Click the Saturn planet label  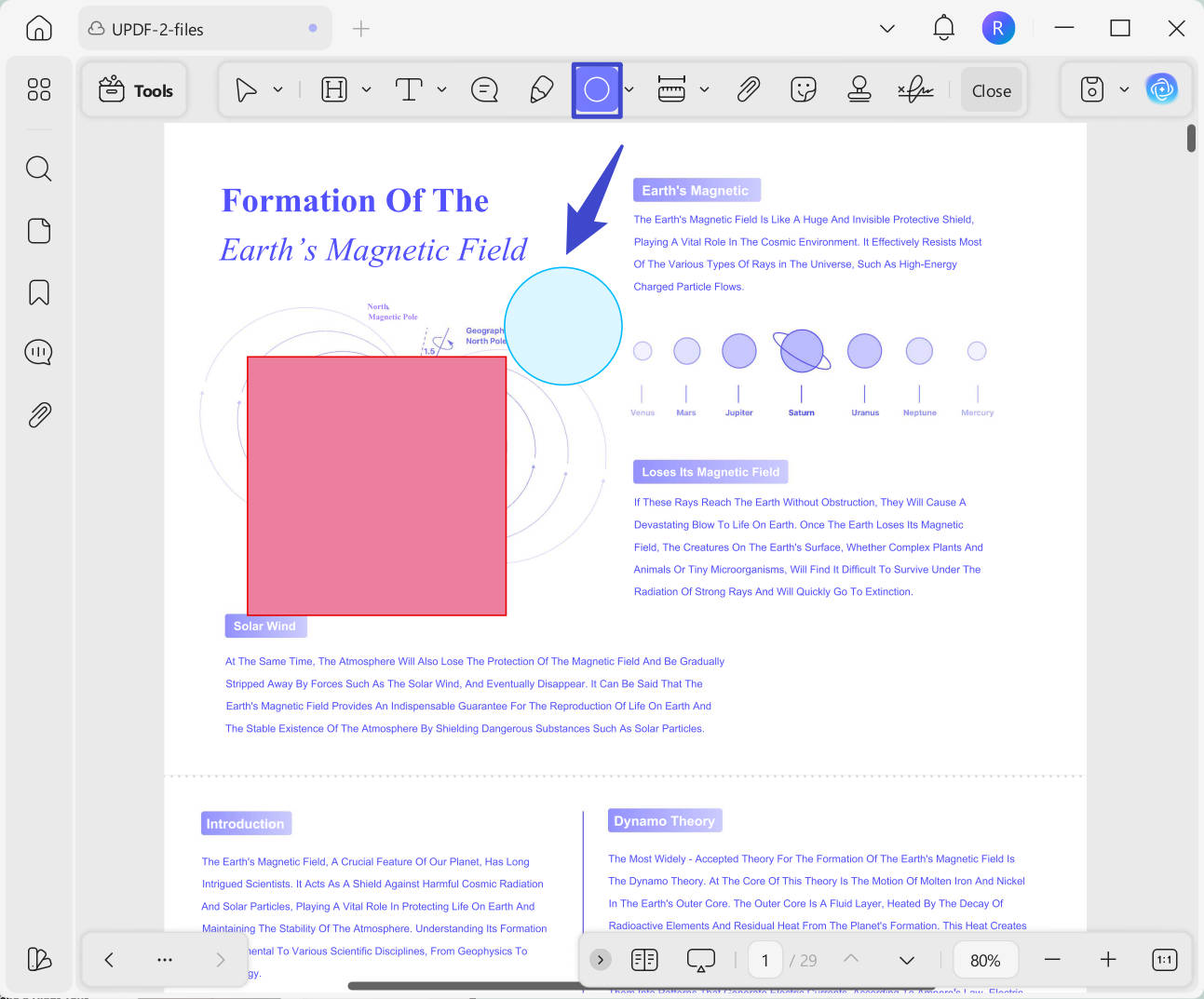[802, 412]
